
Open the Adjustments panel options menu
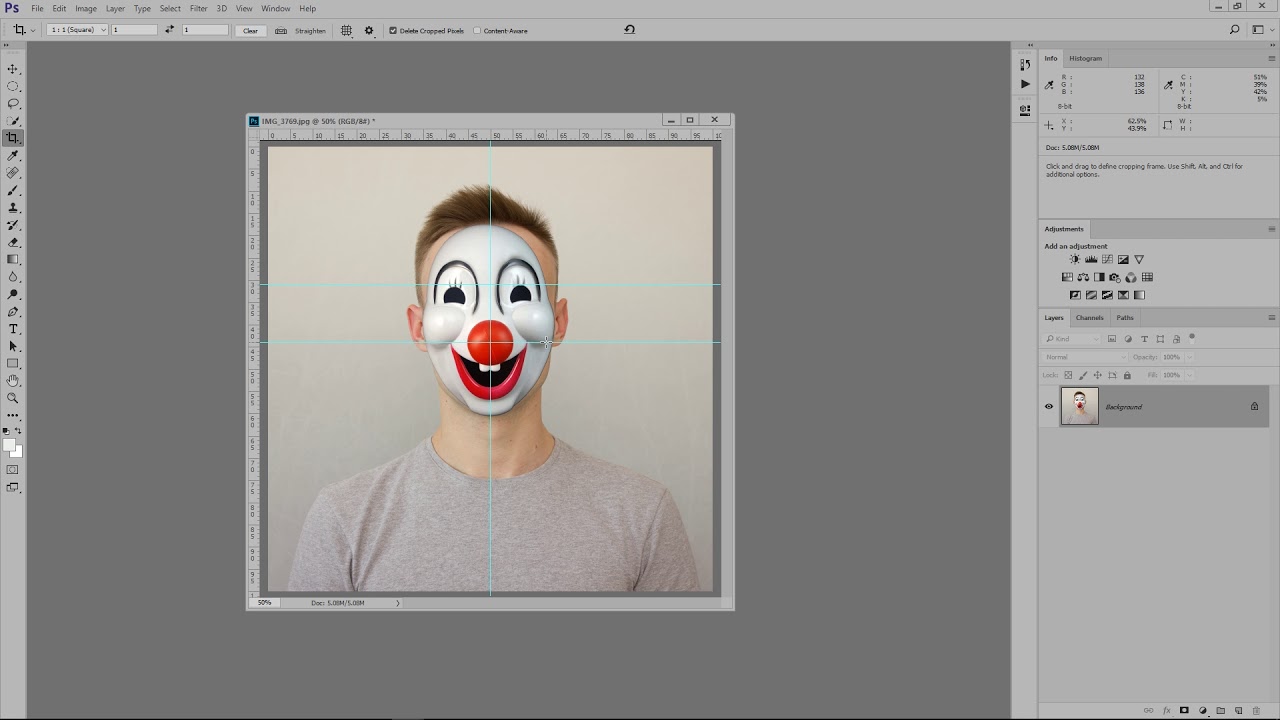point(1272,229)
